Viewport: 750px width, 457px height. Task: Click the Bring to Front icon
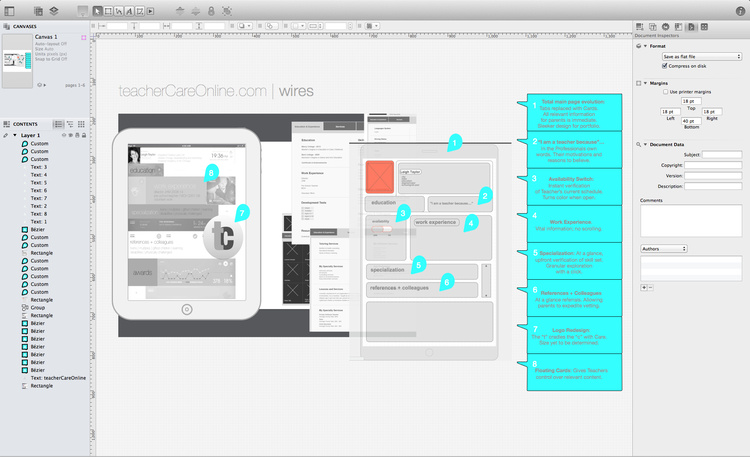[x=180, y=11]
